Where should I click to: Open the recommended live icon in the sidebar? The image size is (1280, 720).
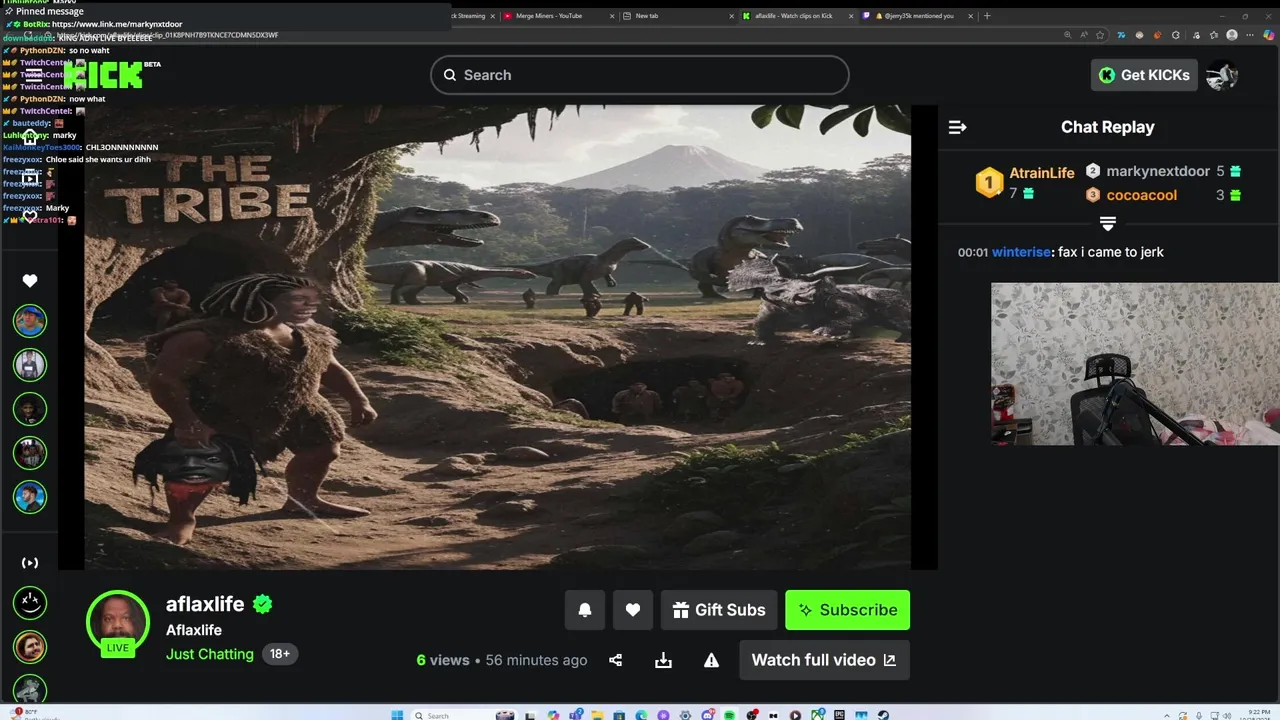pyautogui.click(x=30, y=563)
